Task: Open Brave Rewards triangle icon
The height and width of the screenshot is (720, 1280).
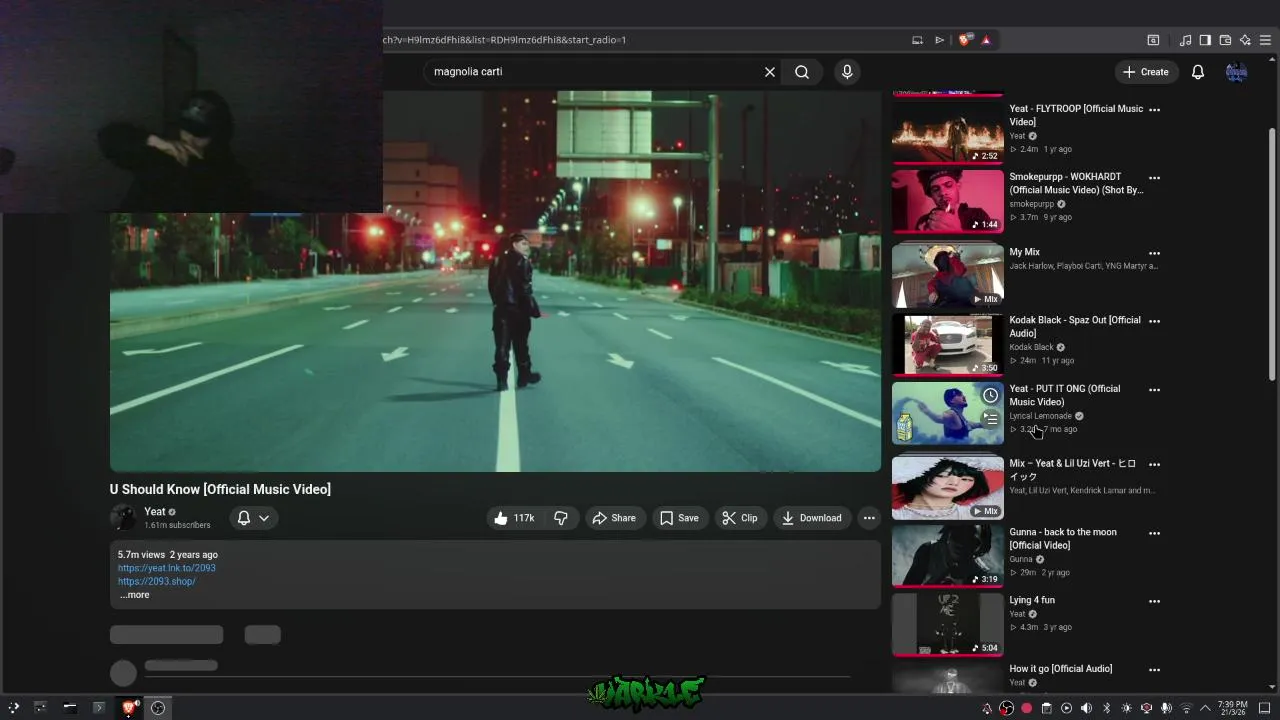Action: pos(986,40)
